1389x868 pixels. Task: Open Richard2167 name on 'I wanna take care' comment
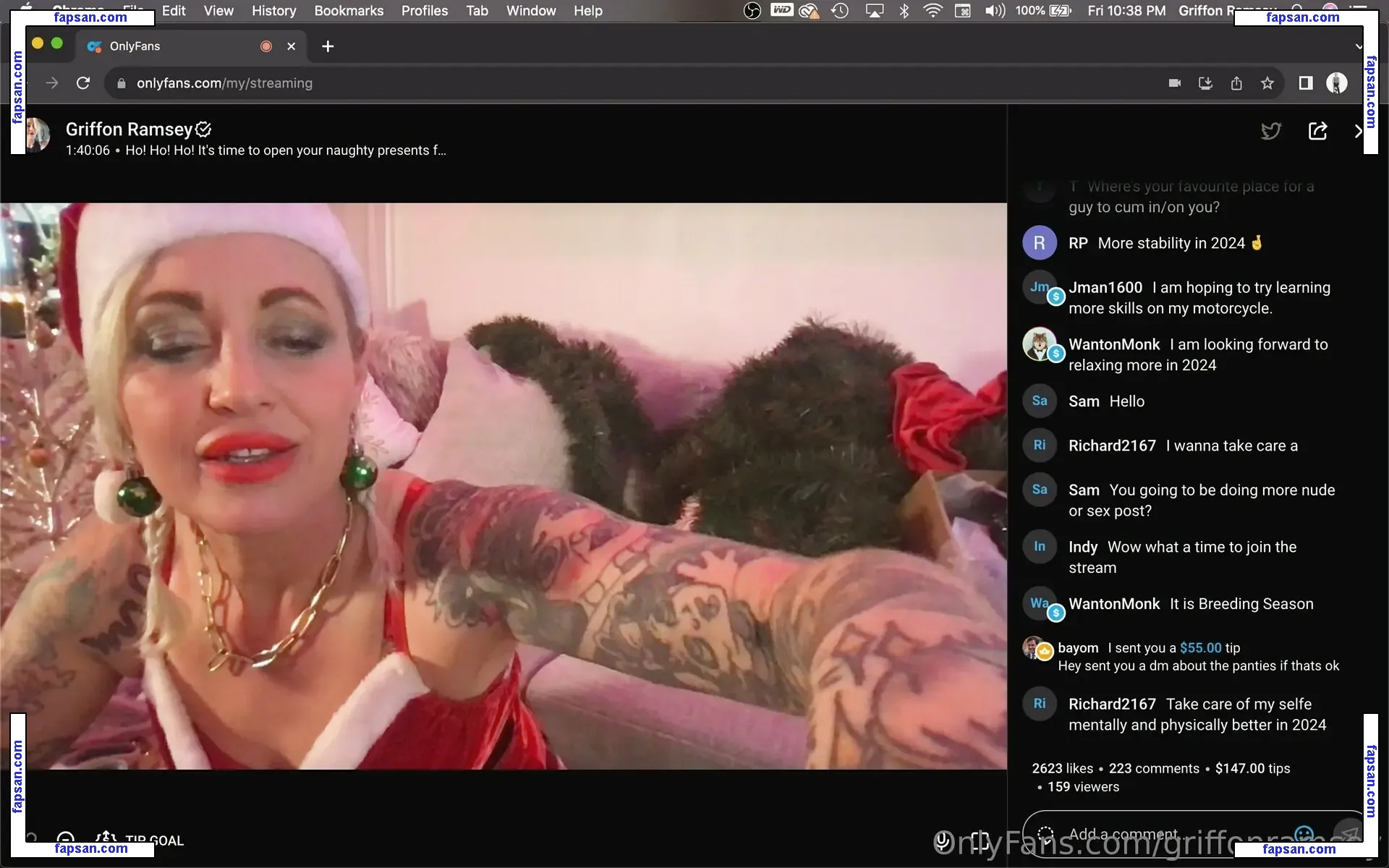(1112, 446)
